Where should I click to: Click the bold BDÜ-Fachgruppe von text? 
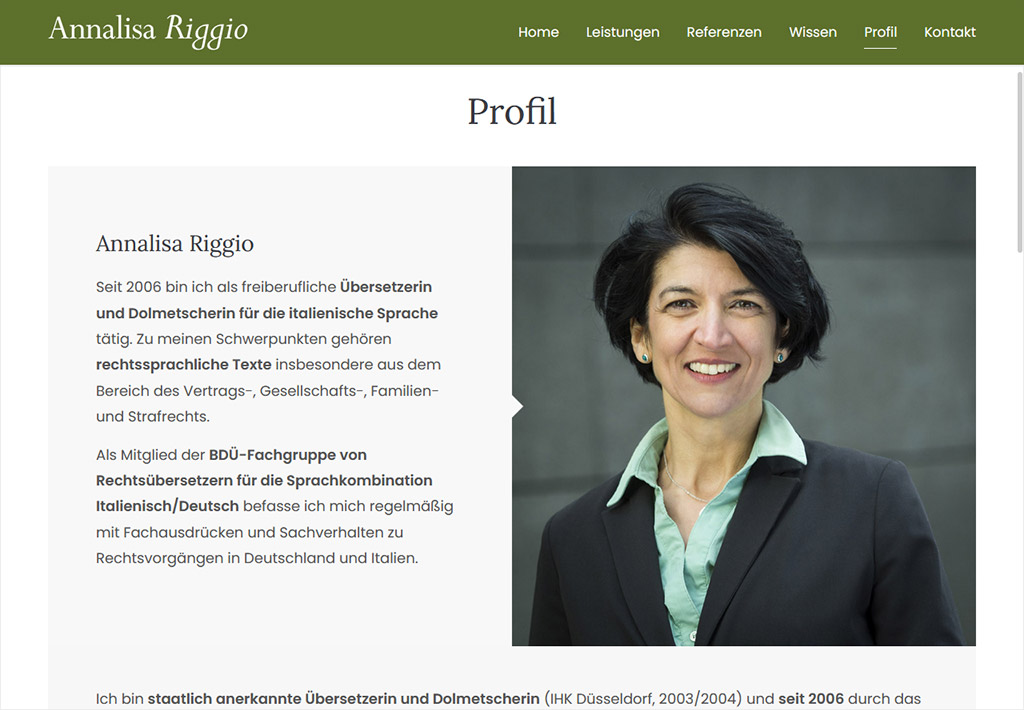(x=287, y=455)
